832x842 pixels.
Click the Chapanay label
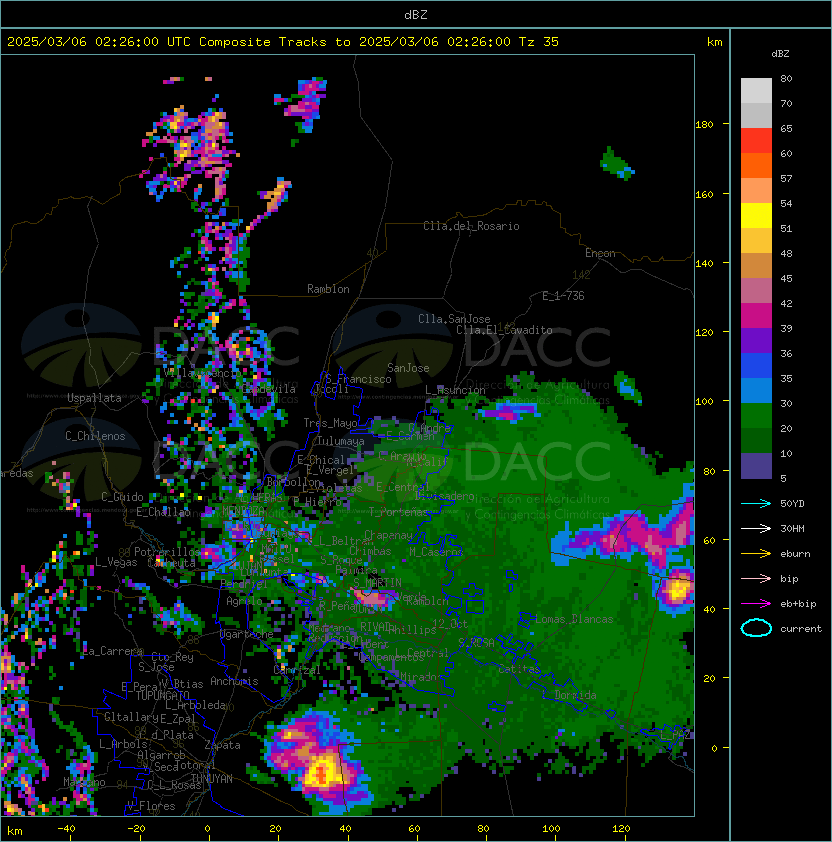[388, 535]
